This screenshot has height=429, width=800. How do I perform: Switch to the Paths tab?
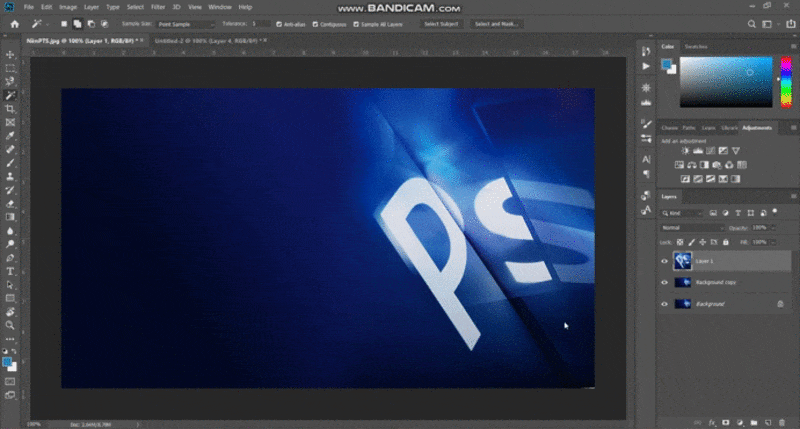[689, 128]
